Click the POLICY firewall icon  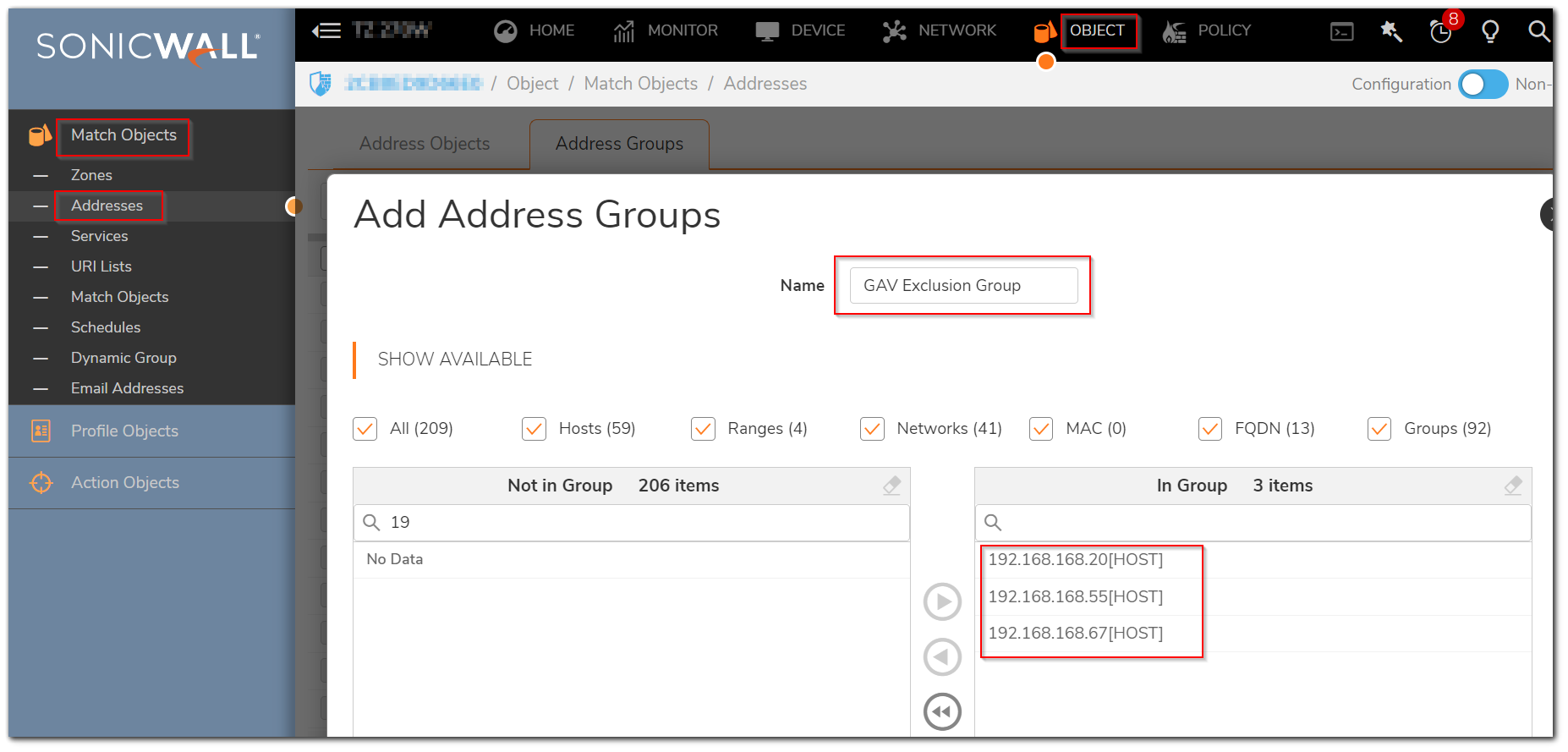pos(1174,32)
